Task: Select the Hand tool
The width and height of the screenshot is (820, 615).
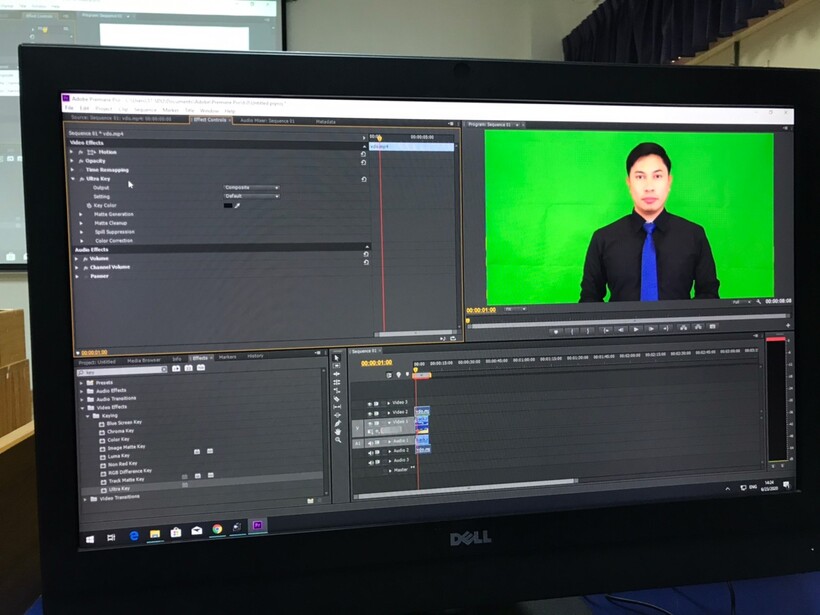Action: 338,432
